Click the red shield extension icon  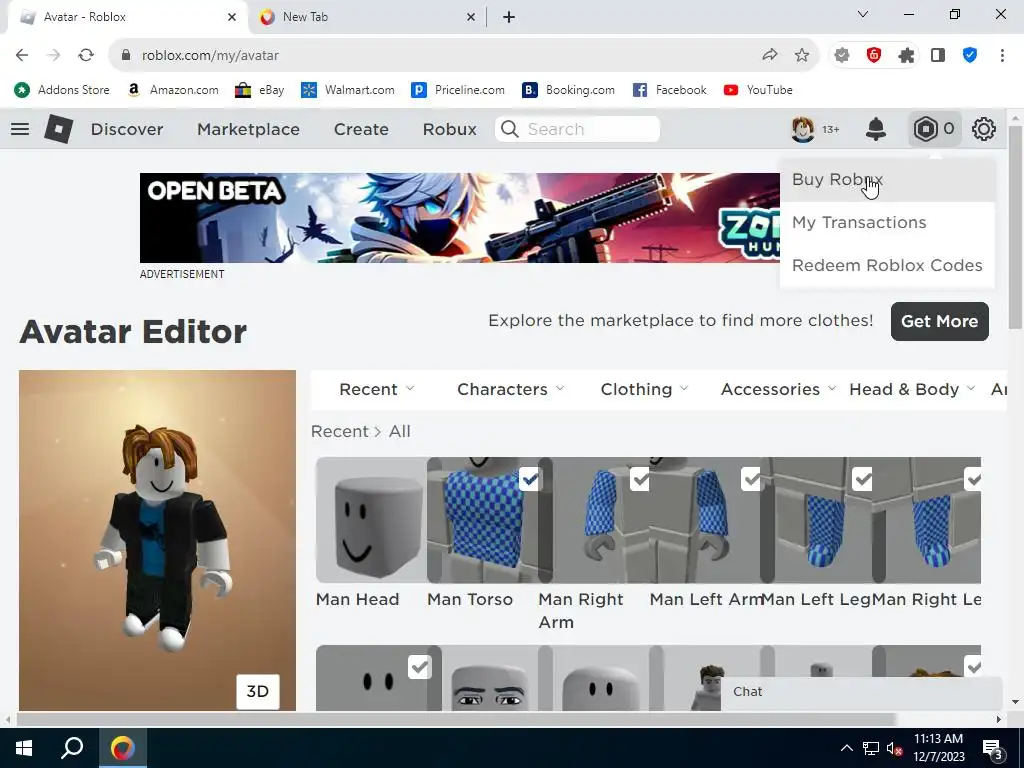pos(874,56)
